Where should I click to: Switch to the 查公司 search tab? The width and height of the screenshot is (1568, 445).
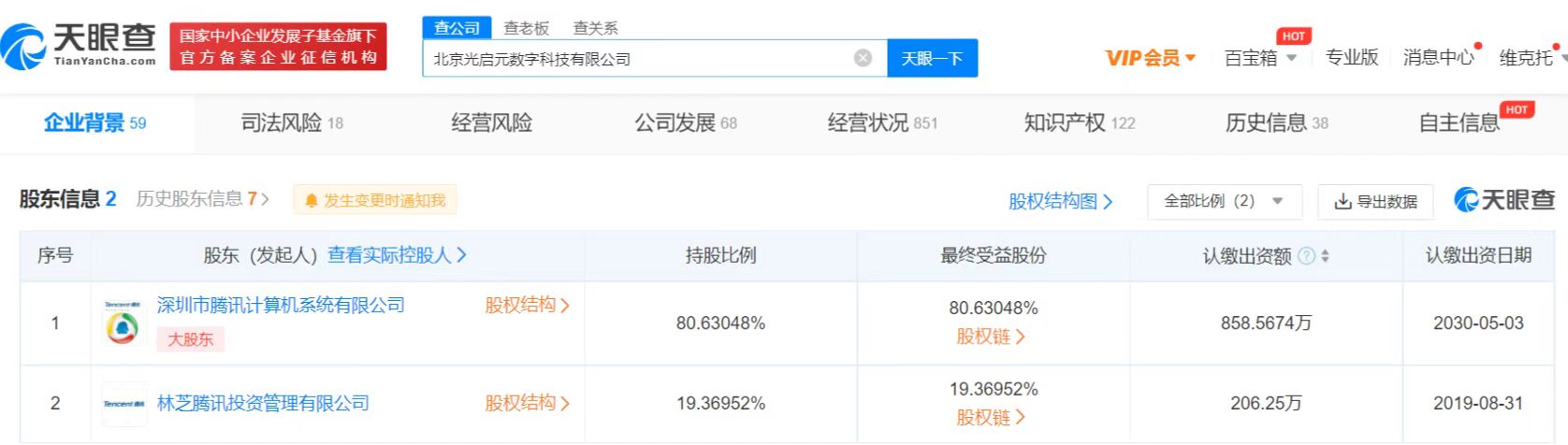pyautogui.click(x=457, y=28)
